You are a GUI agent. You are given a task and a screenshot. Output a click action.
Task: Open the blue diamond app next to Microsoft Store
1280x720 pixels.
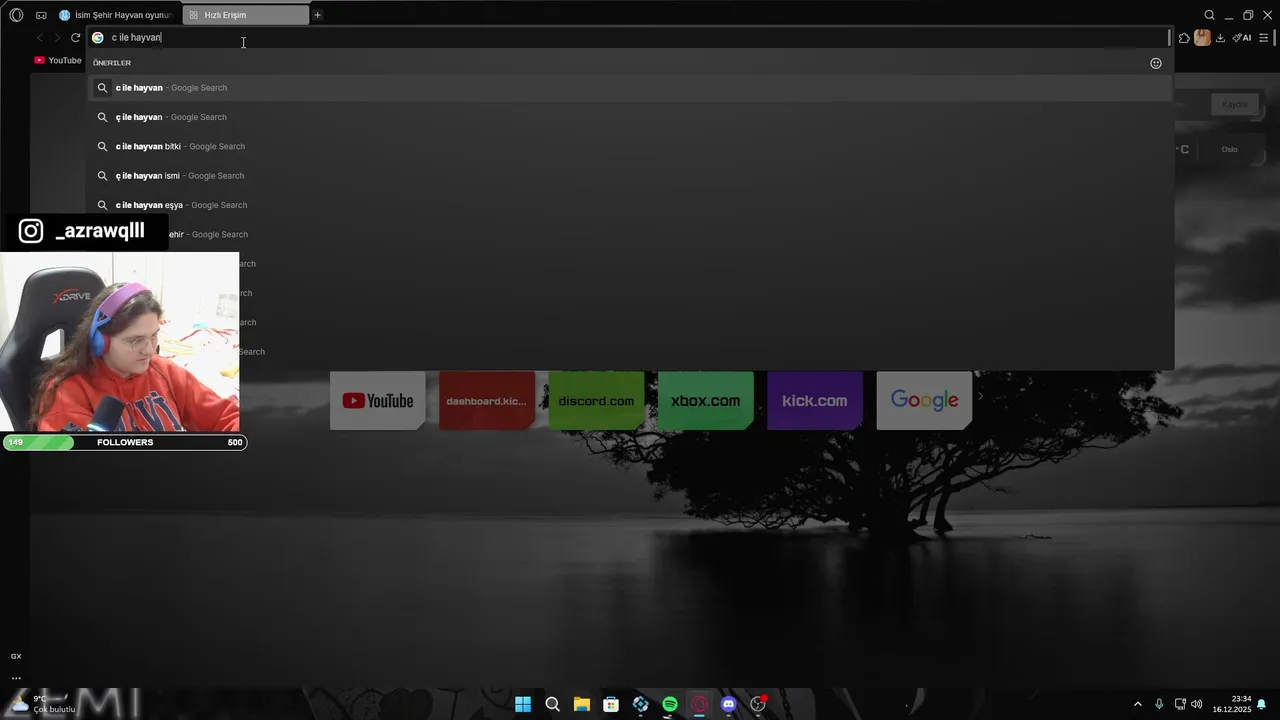click(x=640, y=704)
